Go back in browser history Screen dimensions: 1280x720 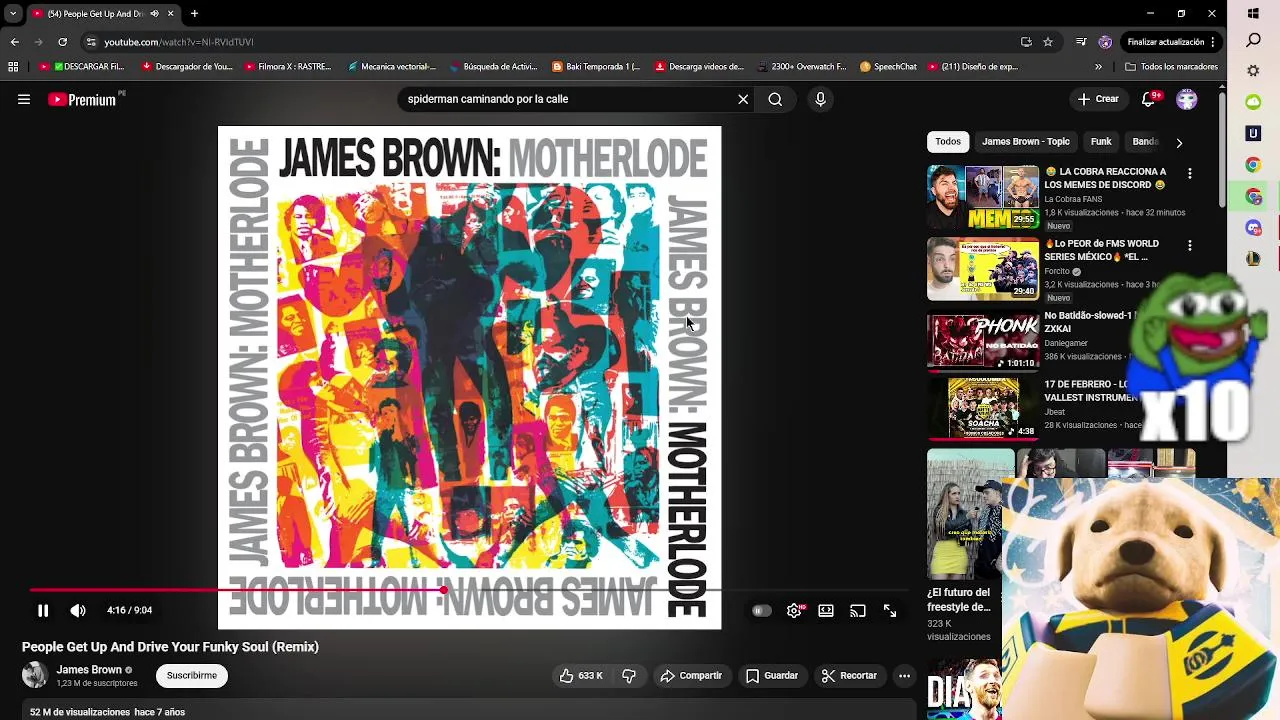[14, 42]
